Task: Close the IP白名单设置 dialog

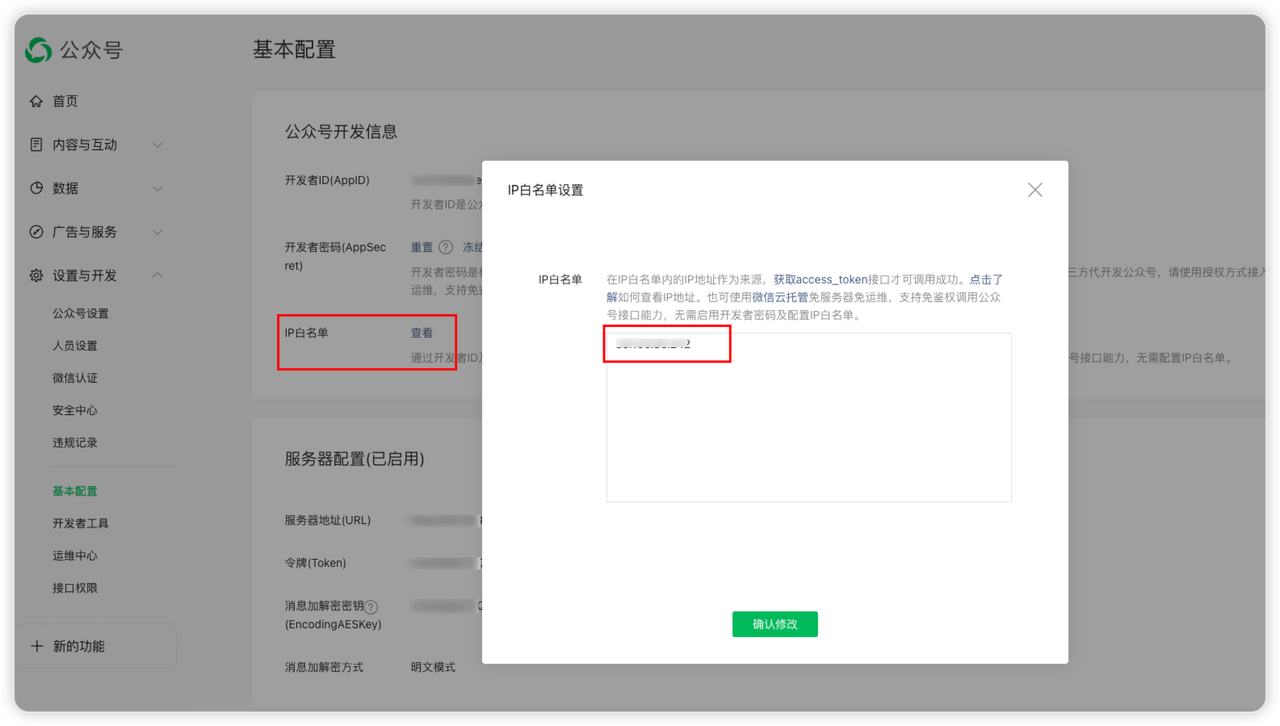Action: (1035, 189)
